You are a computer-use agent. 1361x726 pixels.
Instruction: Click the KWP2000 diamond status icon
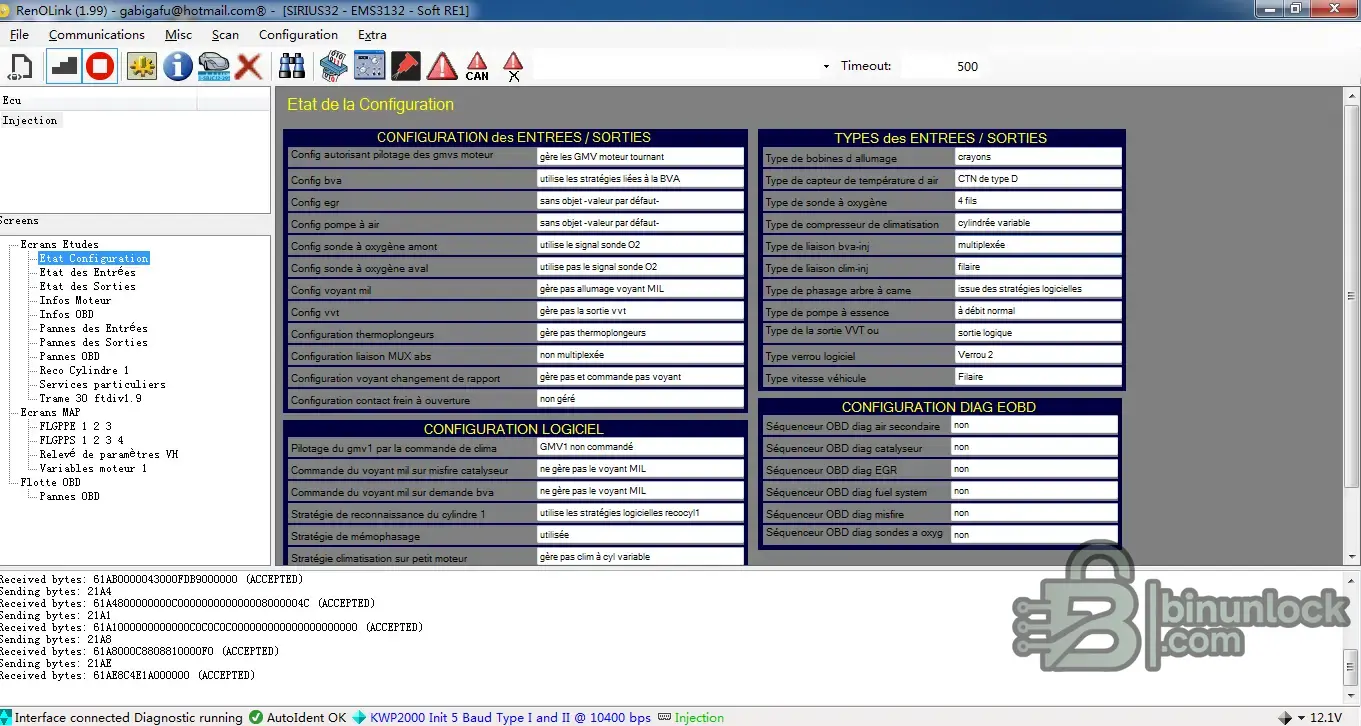(359, 717)
